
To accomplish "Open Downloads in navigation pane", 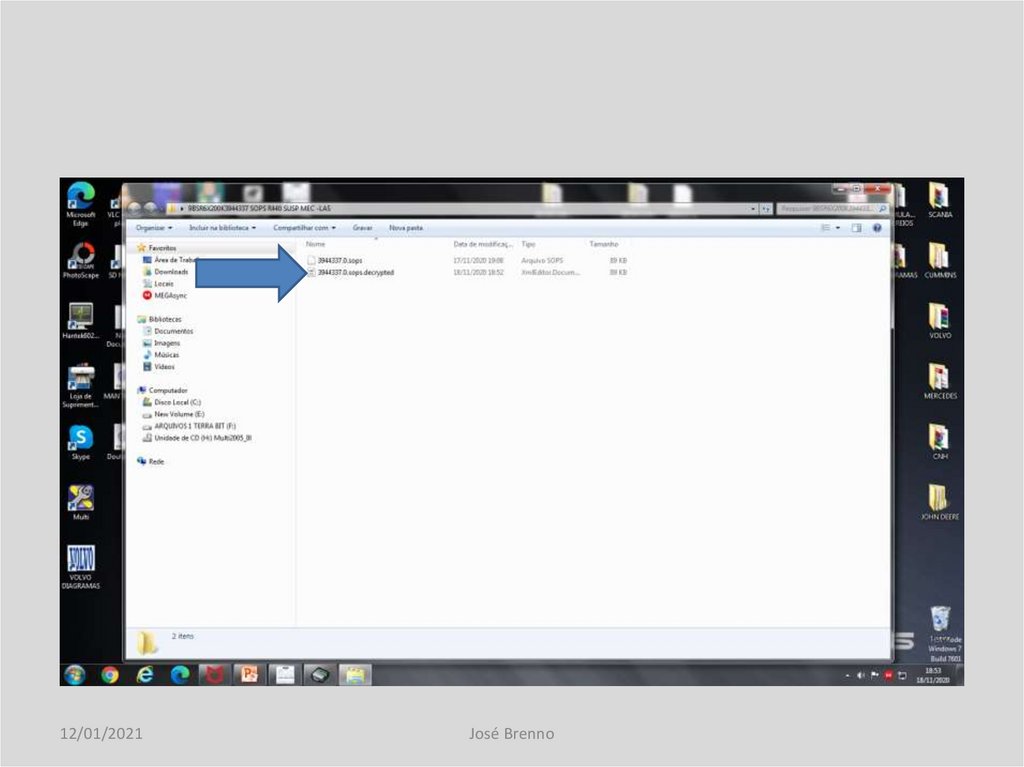I will pyautogui.click(x=166, y=272).
